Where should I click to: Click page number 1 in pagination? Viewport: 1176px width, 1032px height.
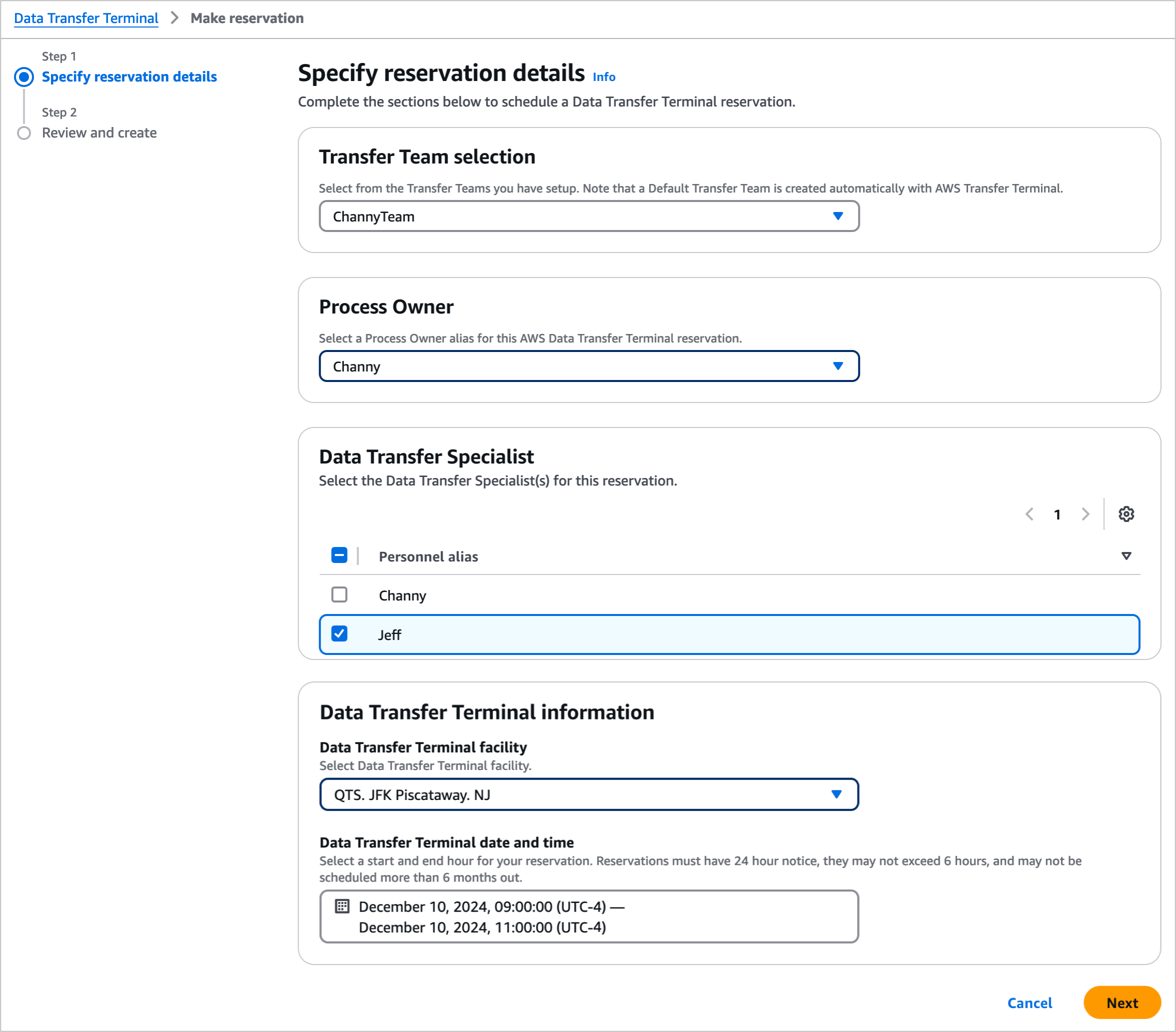[x=1057, y=514]
